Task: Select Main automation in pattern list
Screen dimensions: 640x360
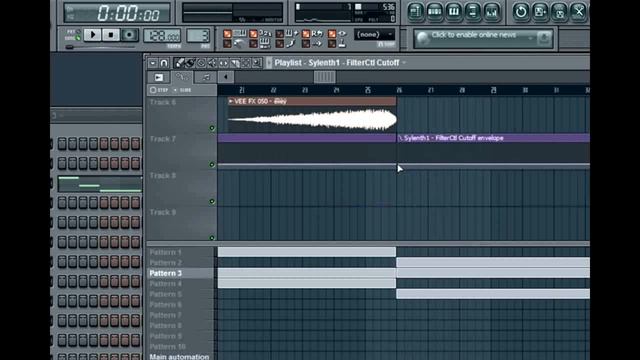Action: click(x=180, y=356)
